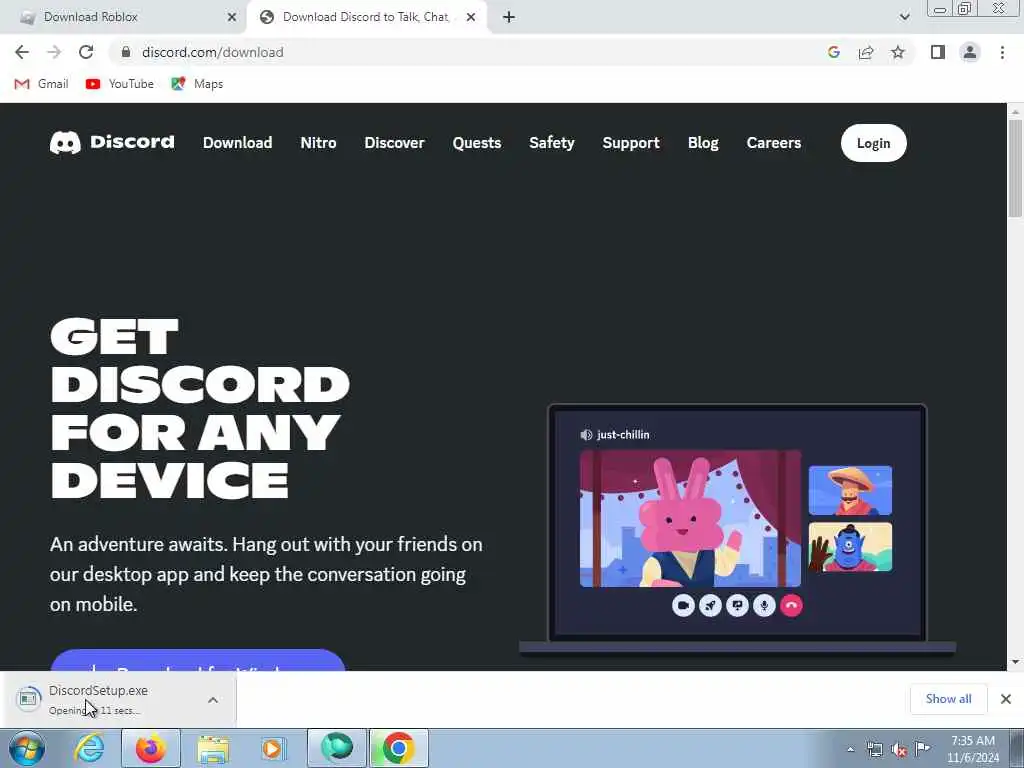Click the Chrome taskbar icon
This screenshot has width=1024, height=768.
click(x=398, y=748)
